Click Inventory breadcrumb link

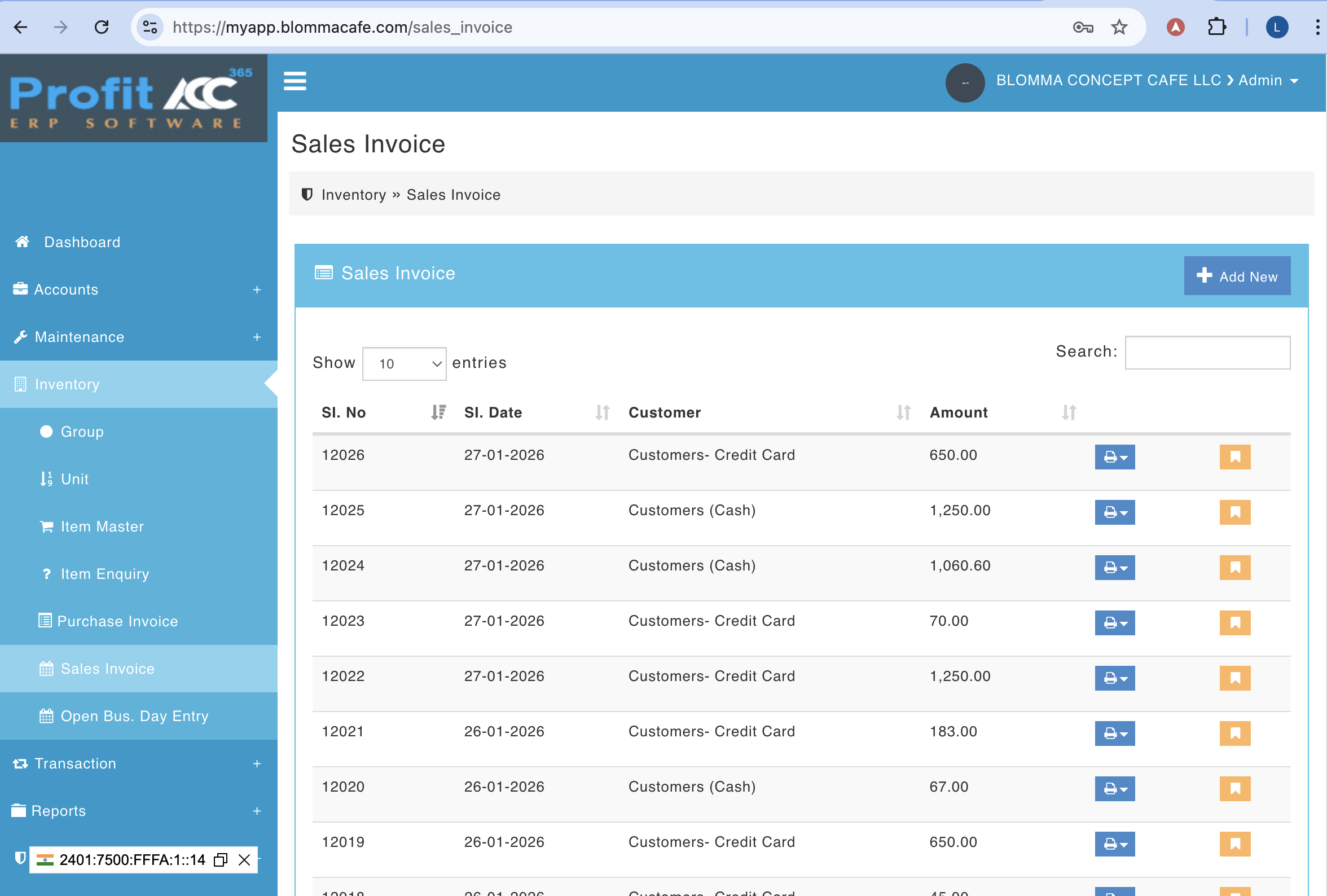(x=353, y=195)
